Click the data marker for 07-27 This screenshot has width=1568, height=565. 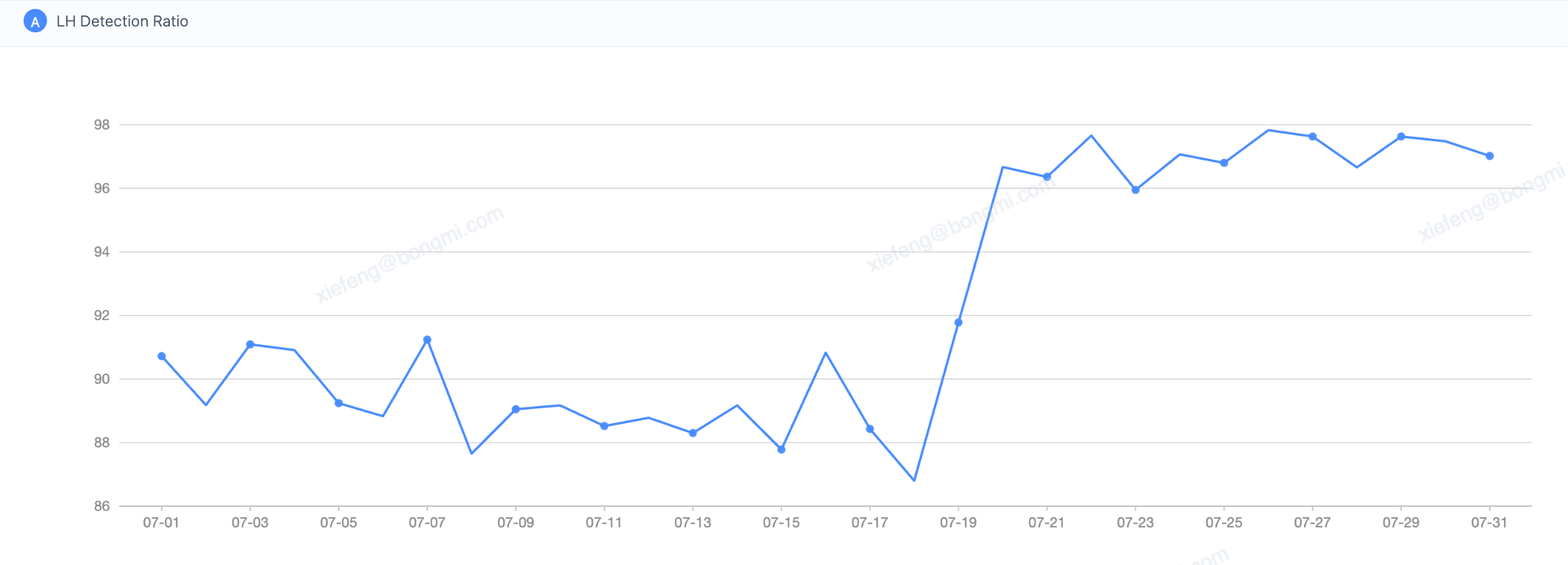1313,137
